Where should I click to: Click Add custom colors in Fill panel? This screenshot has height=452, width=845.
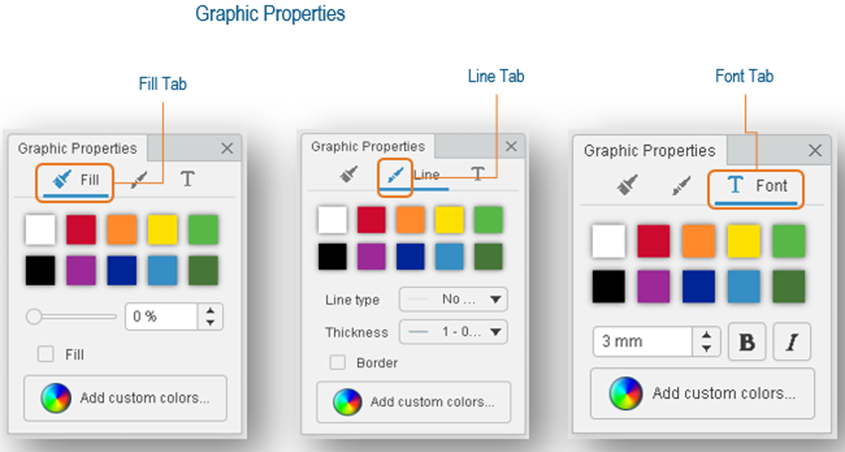click(125, 398)
